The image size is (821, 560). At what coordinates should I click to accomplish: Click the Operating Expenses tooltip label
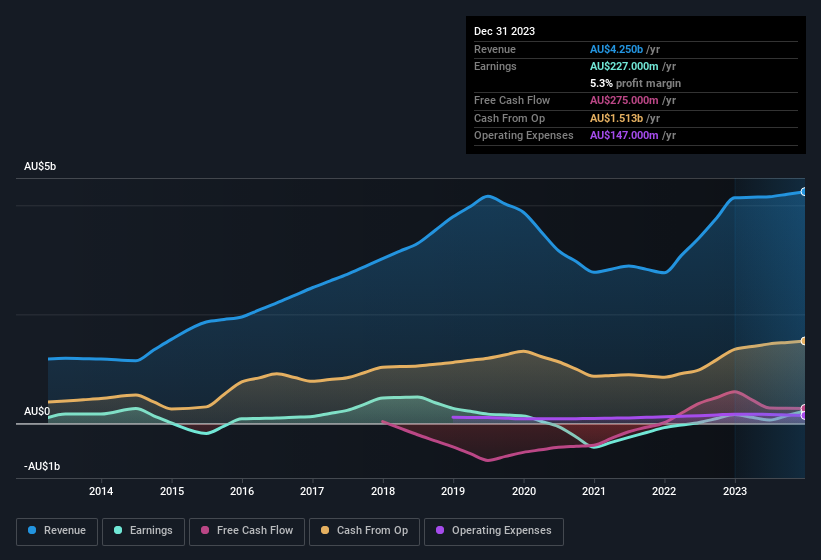(524, 136)
